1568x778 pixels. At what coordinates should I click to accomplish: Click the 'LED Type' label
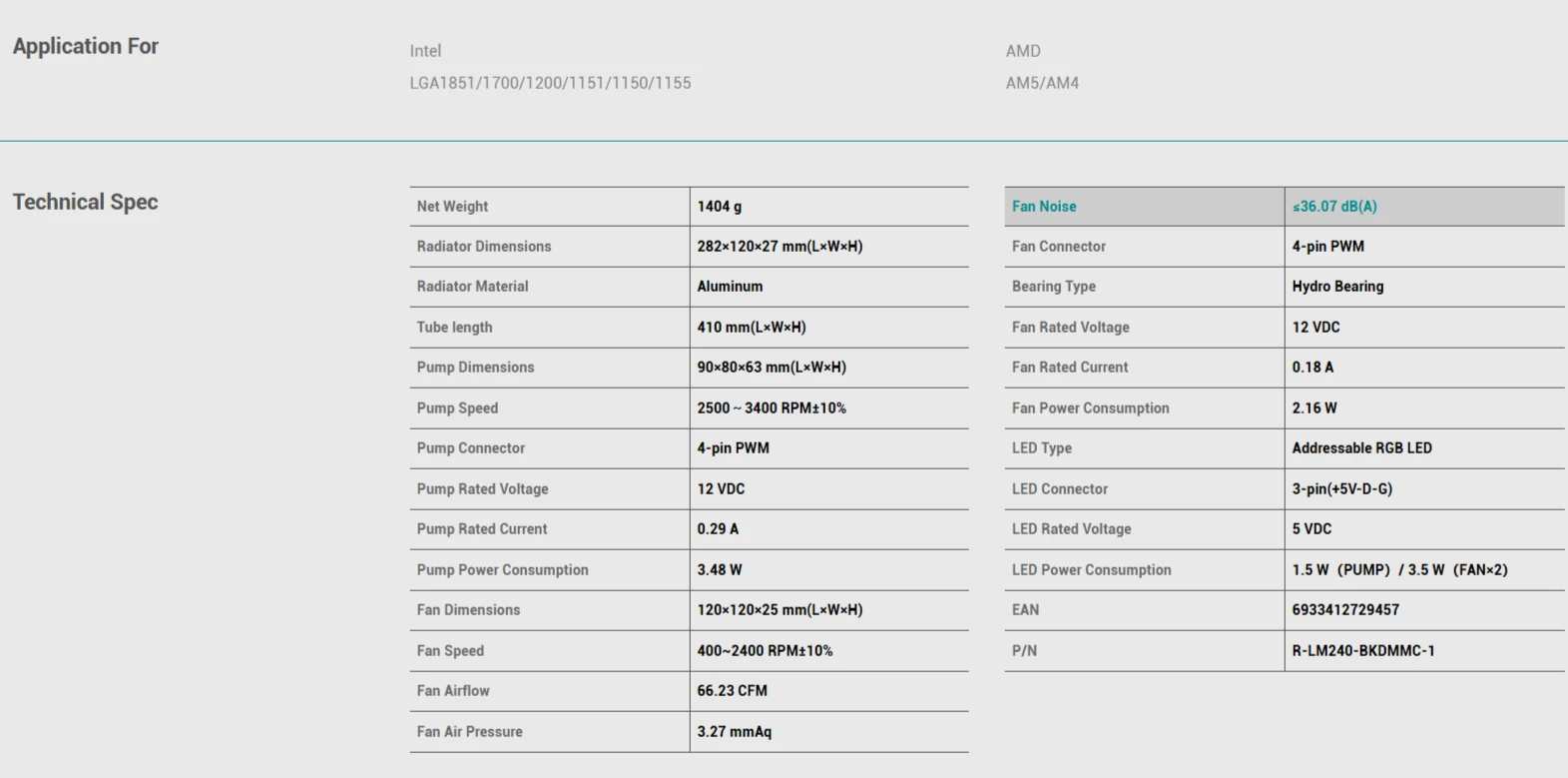click(x=1042, y=448)
